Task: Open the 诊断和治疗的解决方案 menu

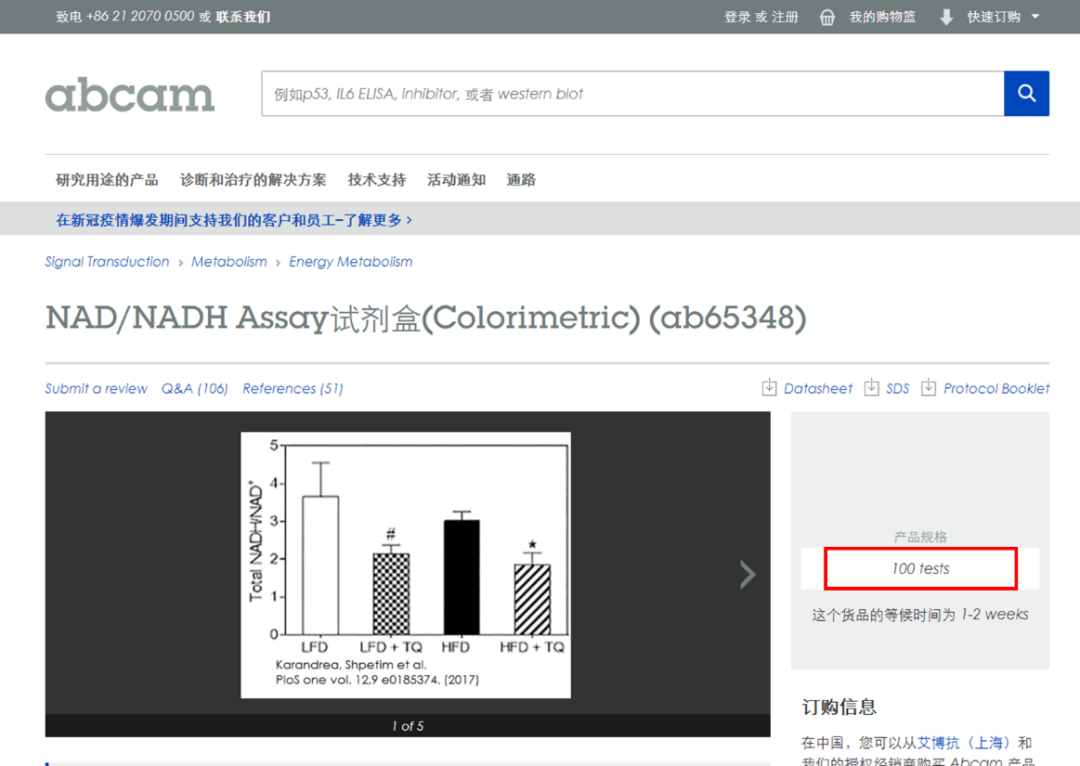Action: (253, 180)
